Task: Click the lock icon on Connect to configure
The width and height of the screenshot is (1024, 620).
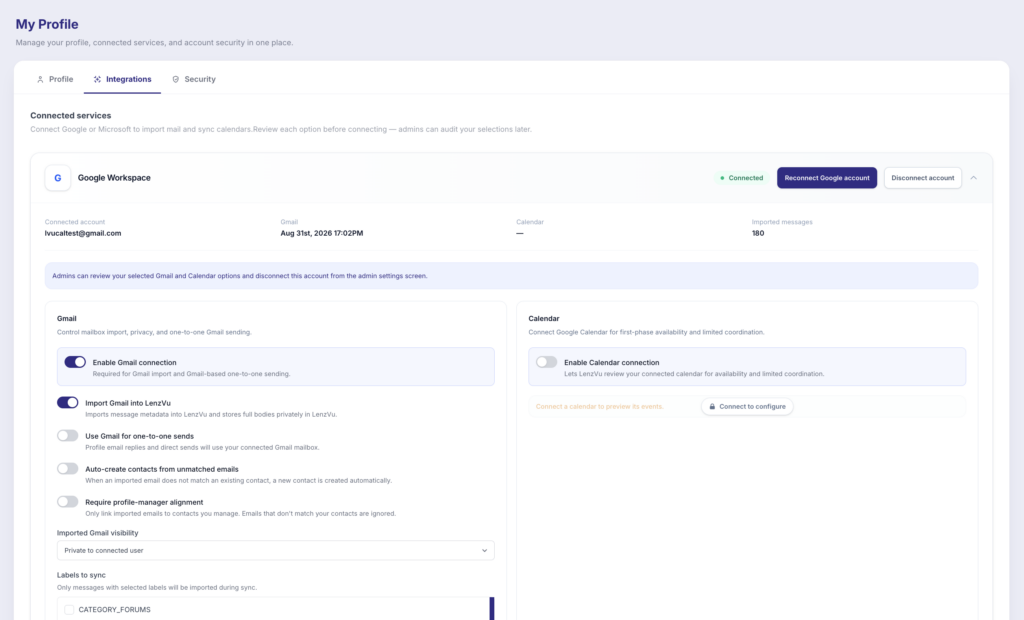Action: point(712,406)
